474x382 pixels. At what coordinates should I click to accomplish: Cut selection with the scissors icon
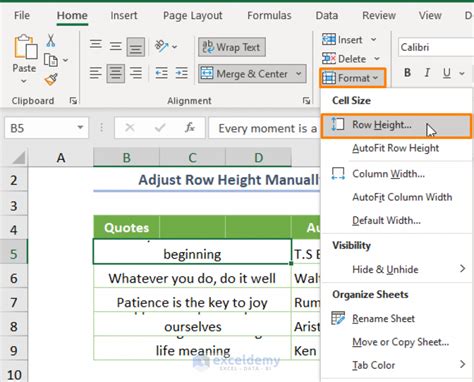51,40
